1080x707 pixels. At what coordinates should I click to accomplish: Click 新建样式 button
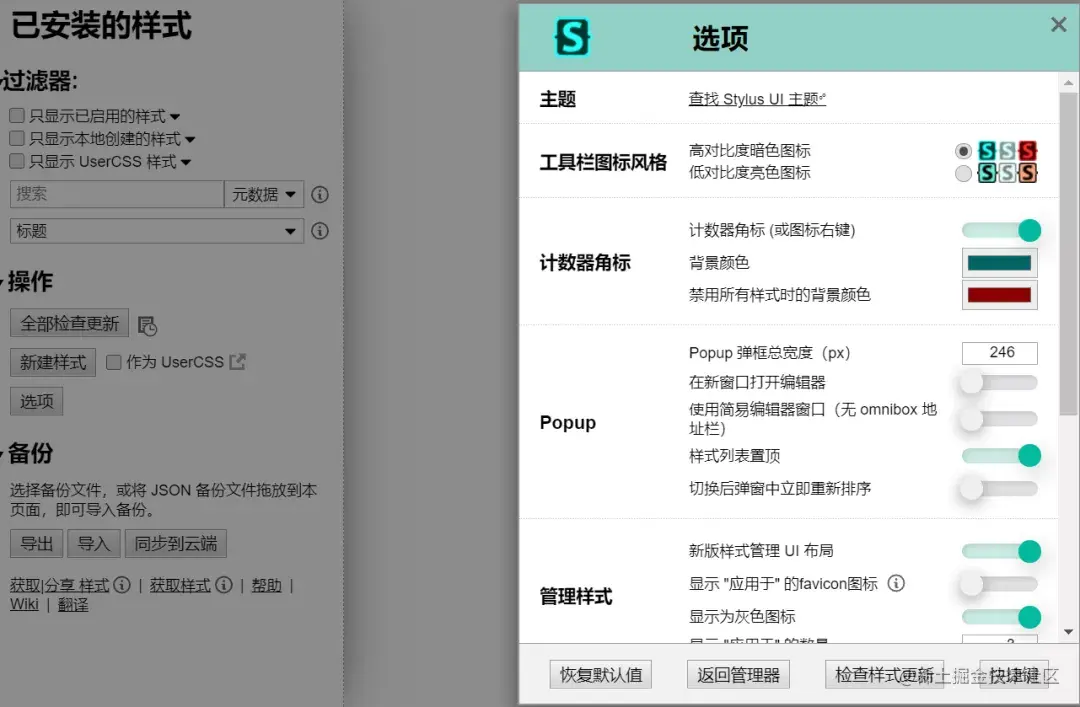coord(53,362)
